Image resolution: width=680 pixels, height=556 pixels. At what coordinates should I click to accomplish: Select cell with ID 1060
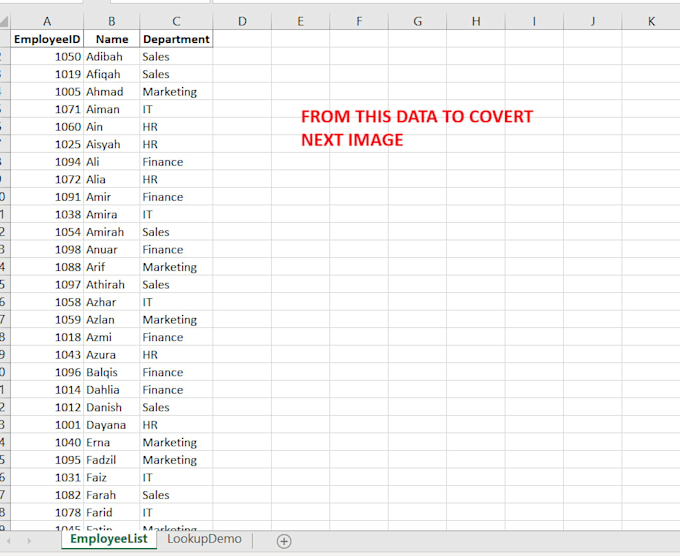point(47,127)
